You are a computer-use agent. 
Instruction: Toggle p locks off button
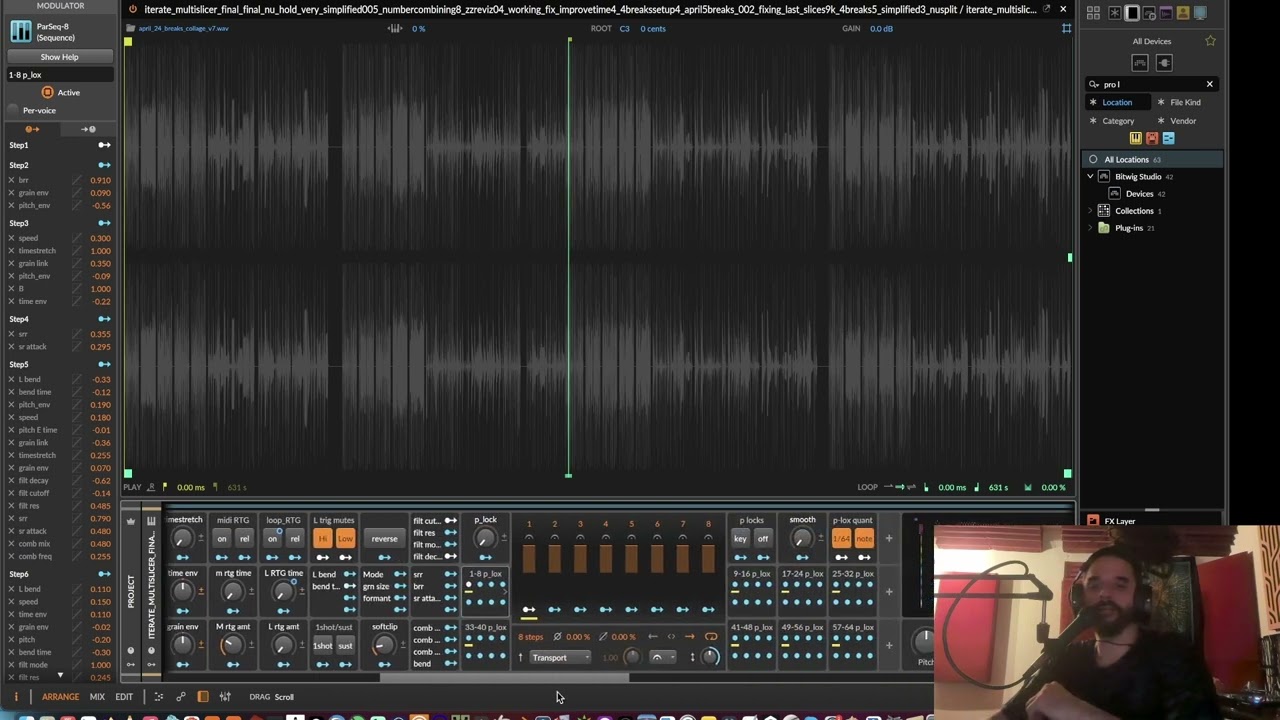(x=763, y=538)
